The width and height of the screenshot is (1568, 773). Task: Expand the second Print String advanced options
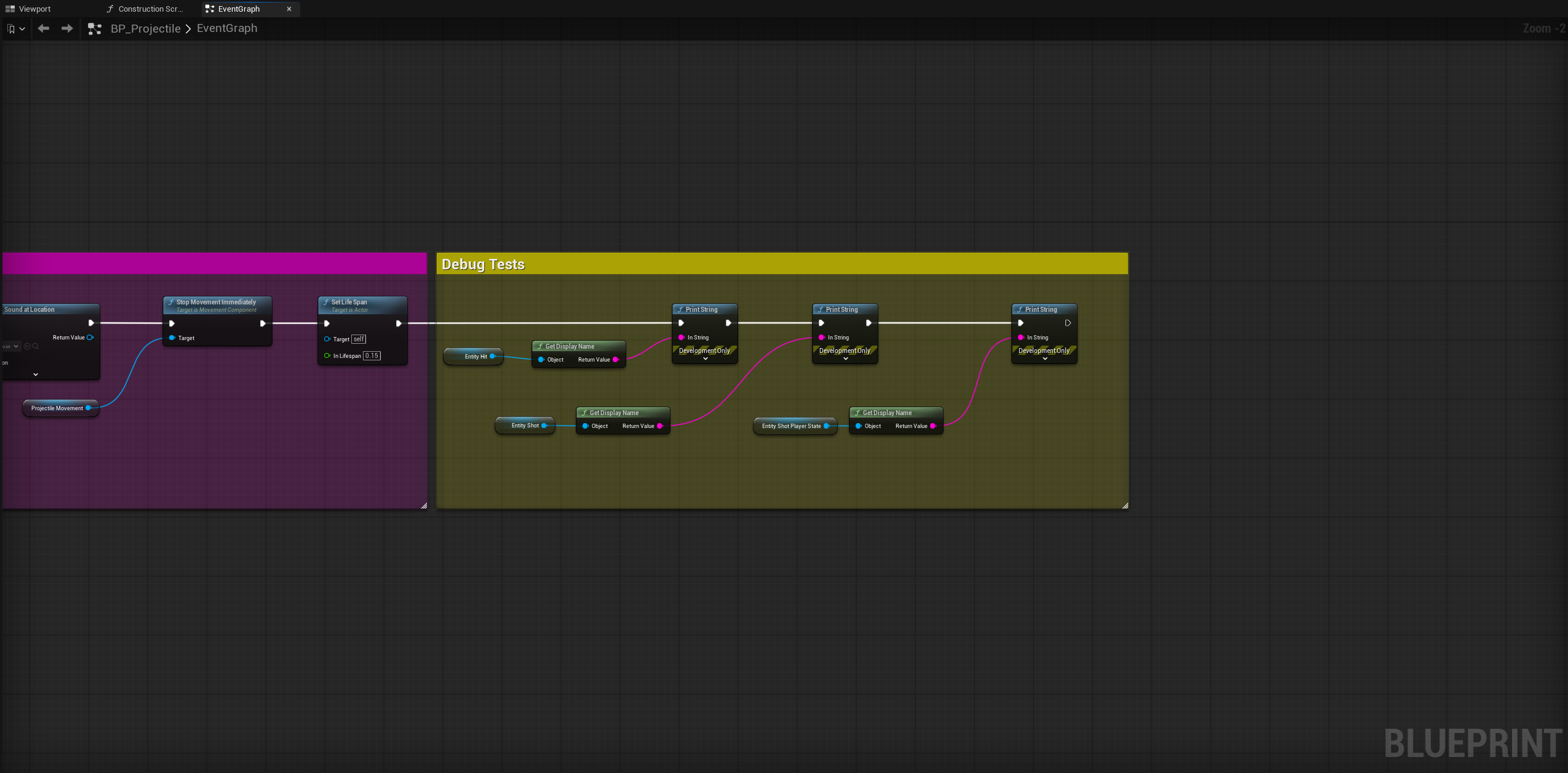846,359
